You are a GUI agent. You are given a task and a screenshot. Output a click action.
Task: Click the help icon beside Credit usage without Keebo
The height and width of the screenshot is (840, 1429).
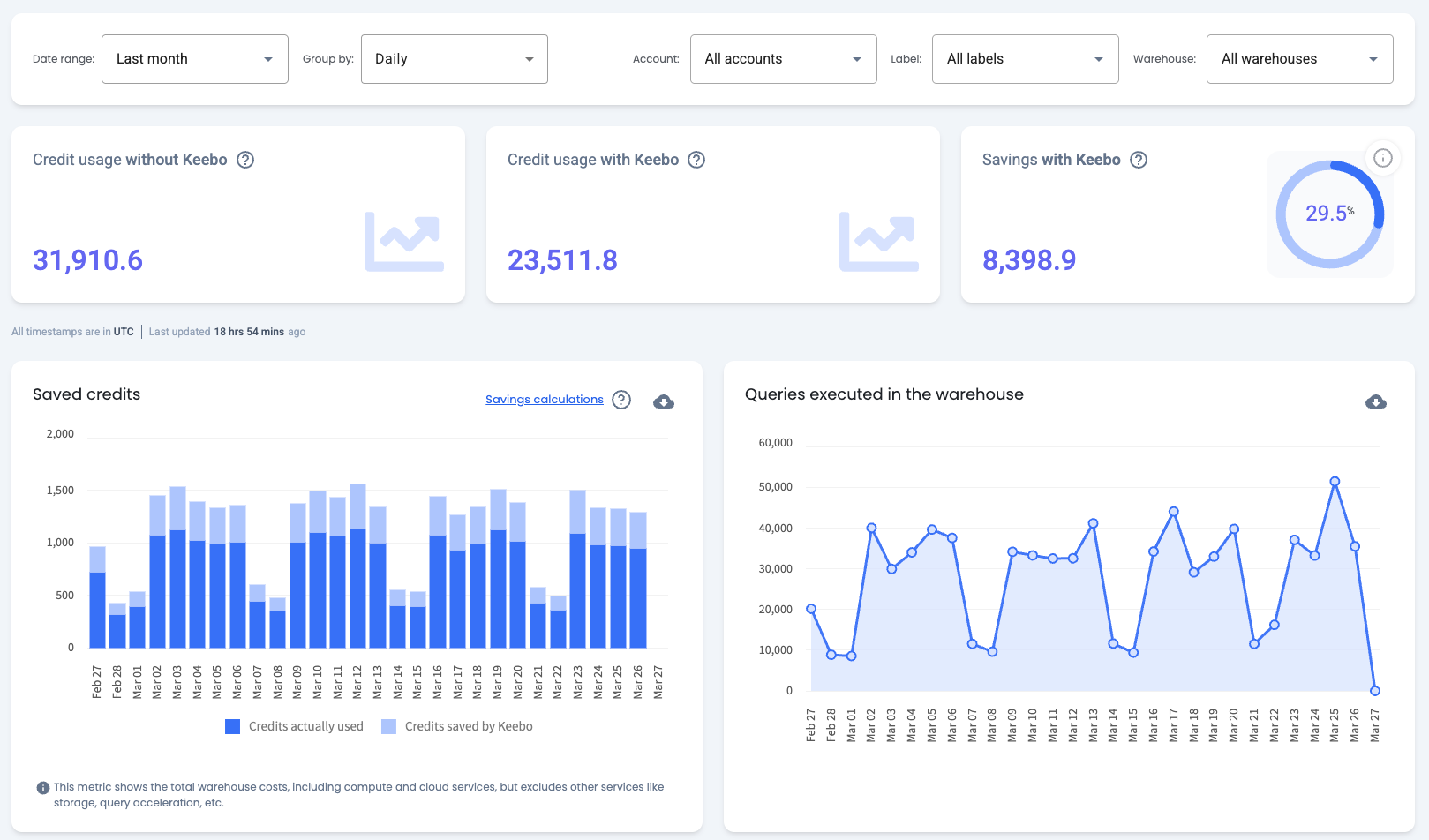(x=245, y=160)
